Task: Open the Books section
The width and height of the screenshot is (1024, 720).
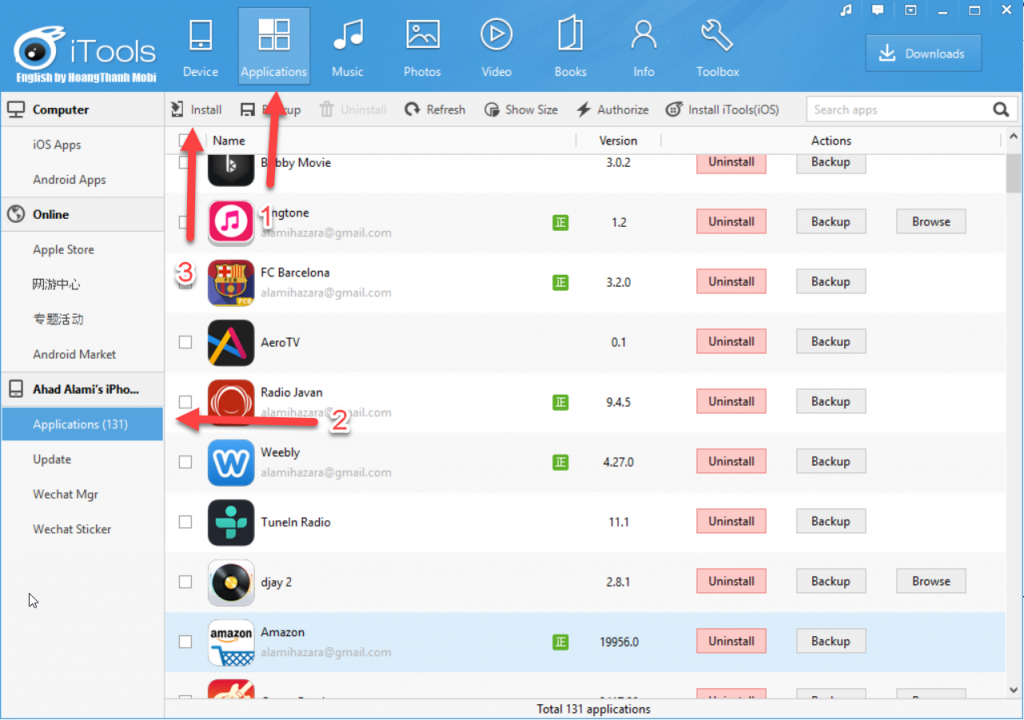Action: point(570,47)
